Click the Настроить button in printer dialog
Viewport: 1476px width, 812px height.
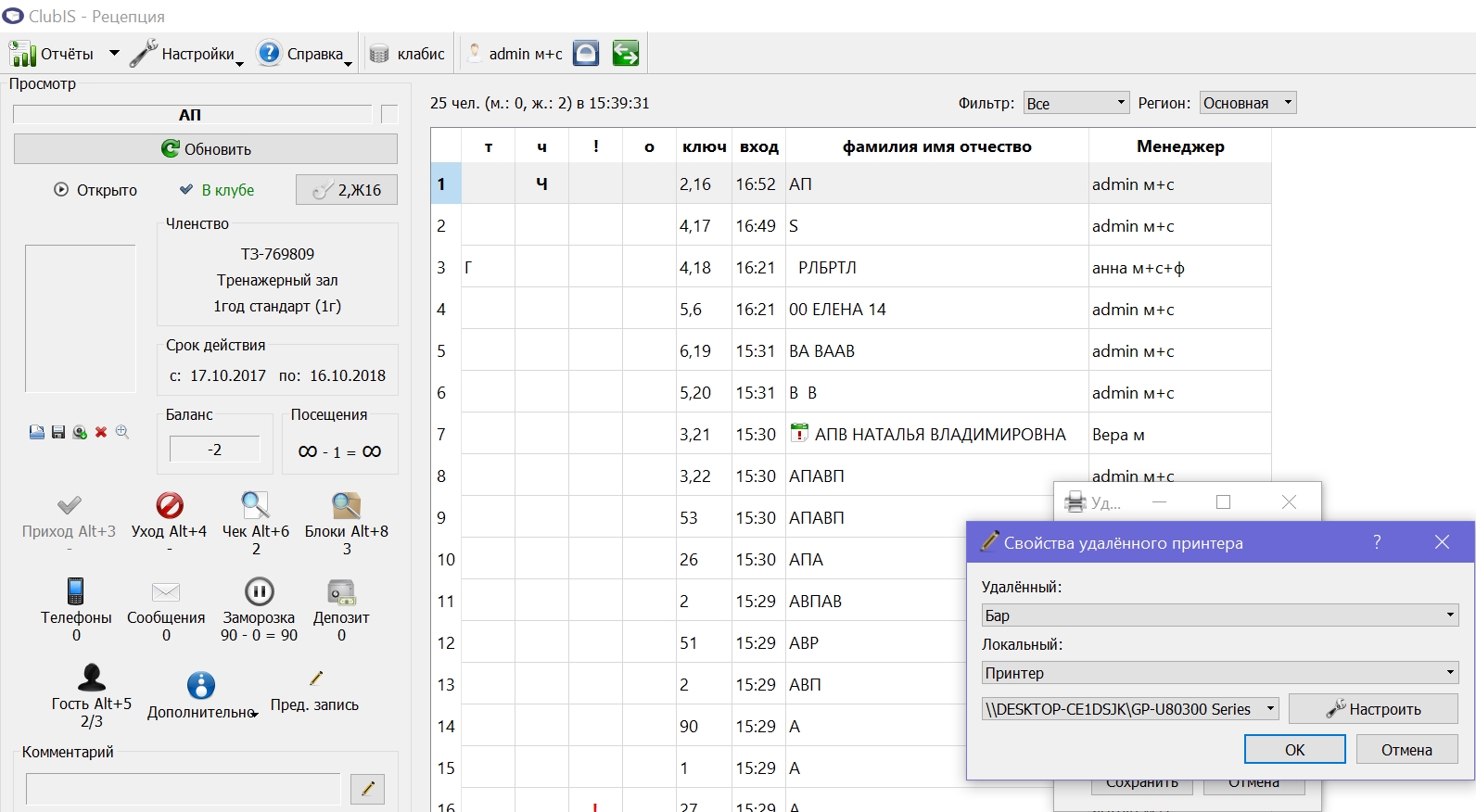tap(1373, 709)
